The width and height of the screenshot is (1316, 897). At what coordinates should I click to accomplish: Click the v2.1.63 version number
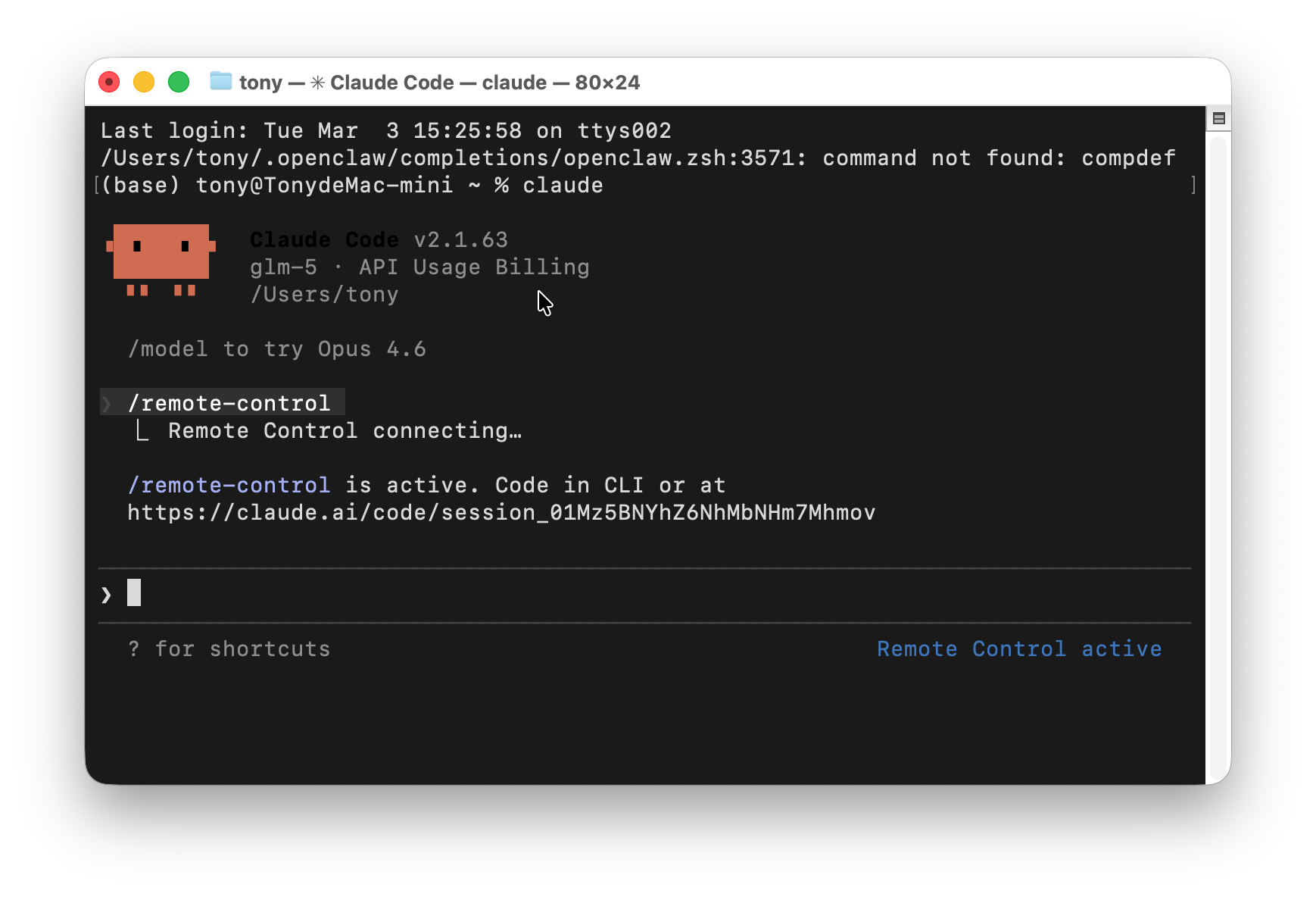[460, 240]
